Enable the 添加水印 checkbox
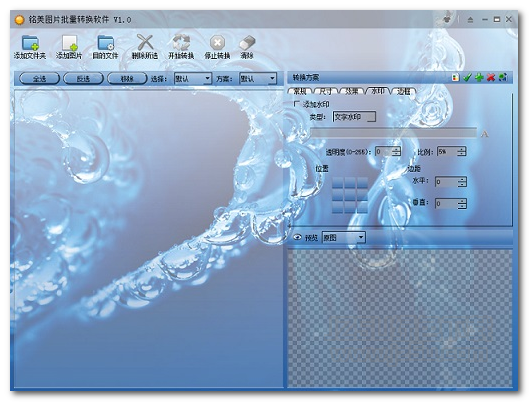The height and width of the screenshot is (402, 529). click(296, 104)
